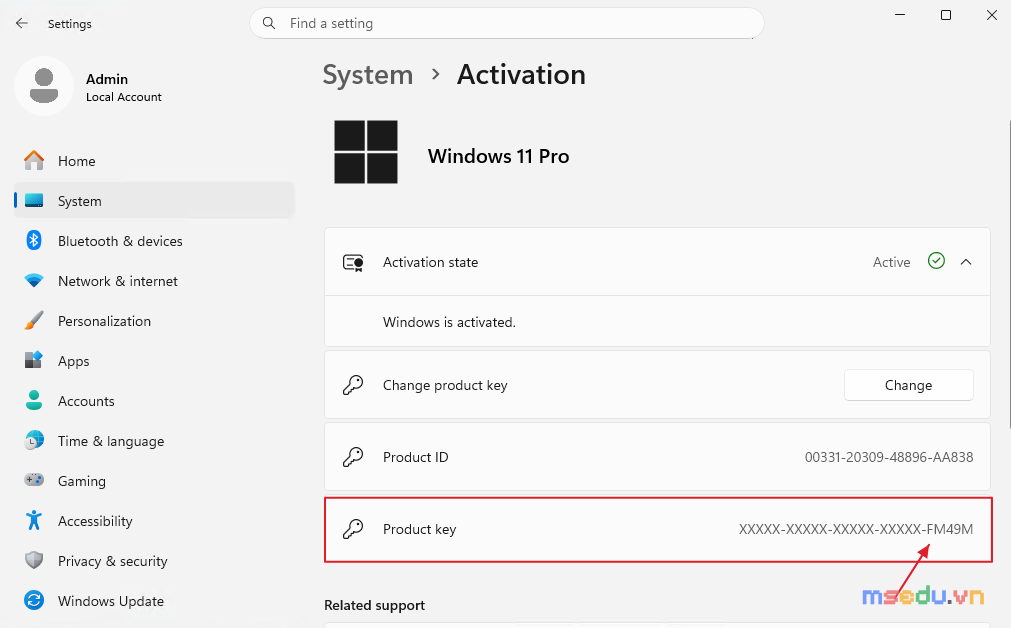Click the Personalization paintbrush icon
The width and height of the screenshot is (1011, 628).
point(34,320)
